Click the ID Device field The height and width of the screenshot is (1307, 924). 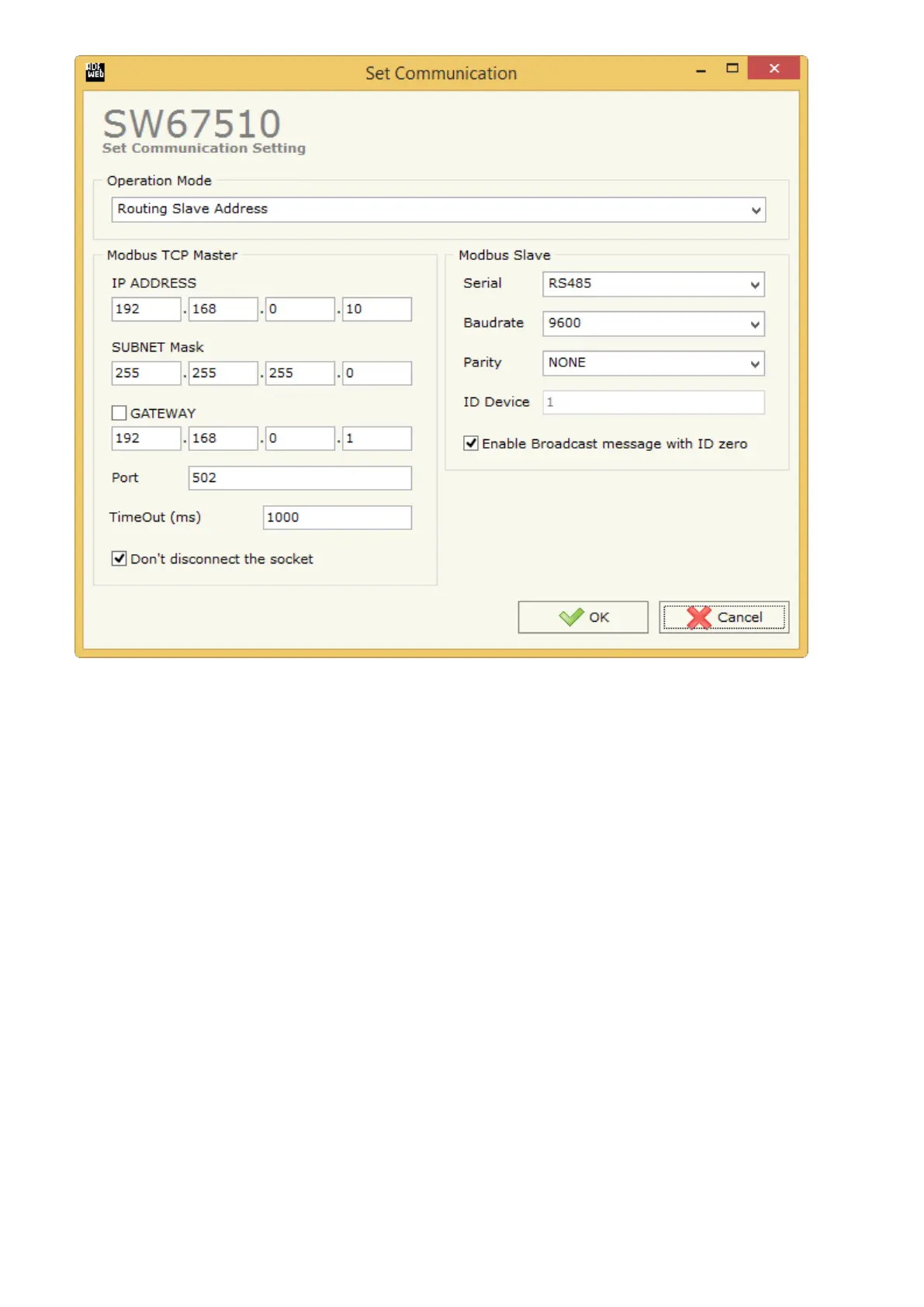click(x=653, y=402)
